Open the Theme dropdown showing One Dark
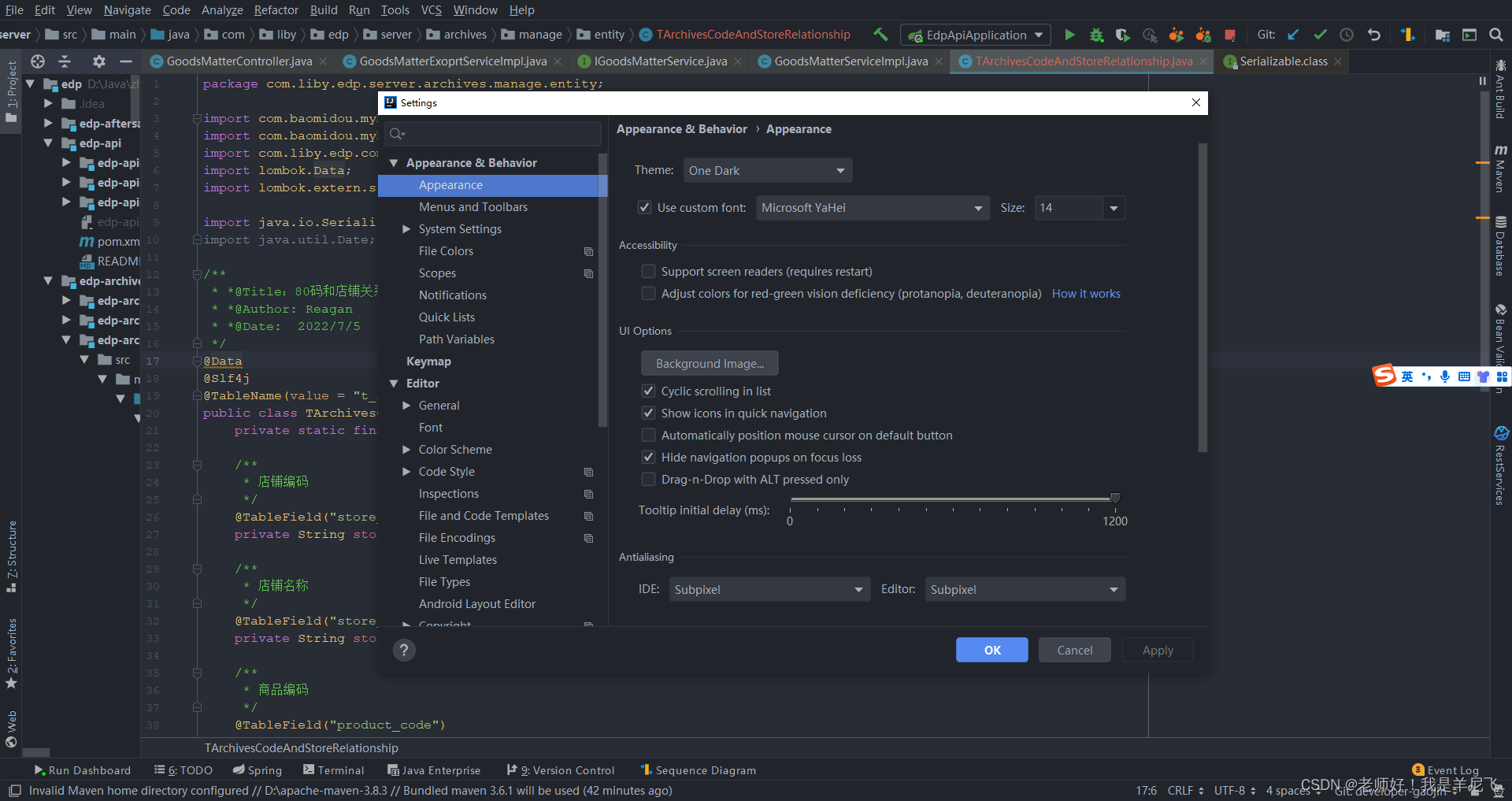Viewport: 1512px width, 801px height. pyautogui.click(x=767, y=170)
